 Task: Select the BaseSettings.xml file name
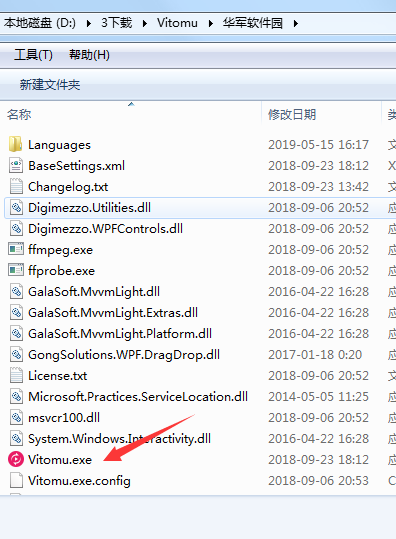76,166
